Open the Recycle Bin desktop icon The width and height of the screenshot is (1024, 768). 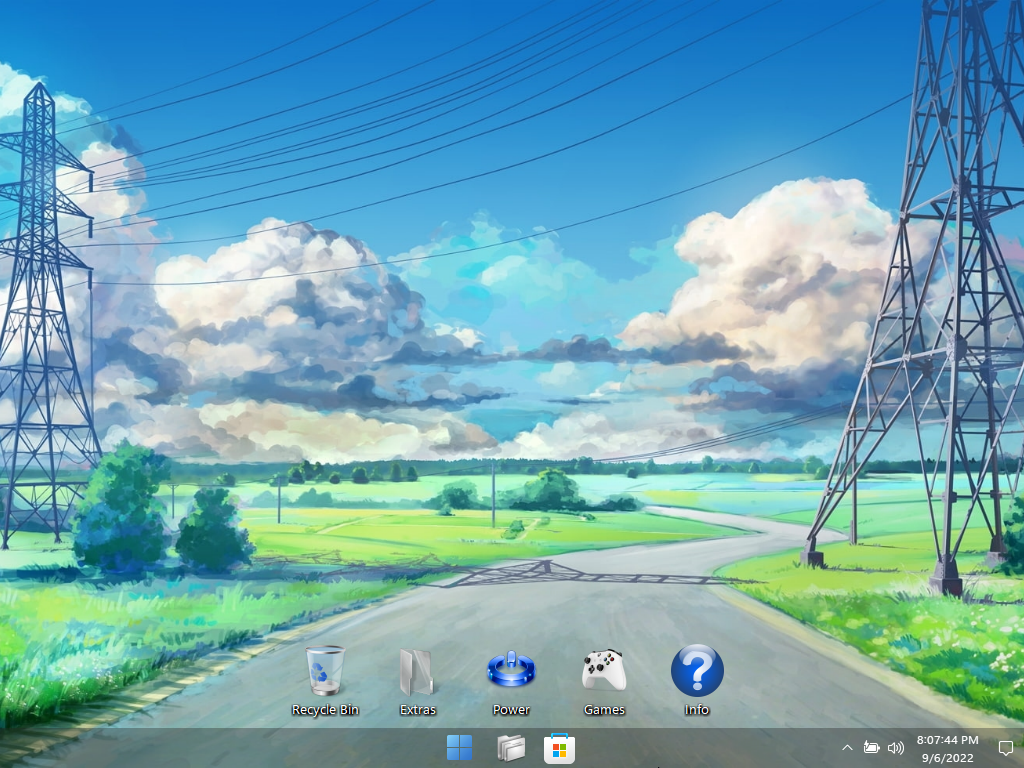[x=325, y=671]
